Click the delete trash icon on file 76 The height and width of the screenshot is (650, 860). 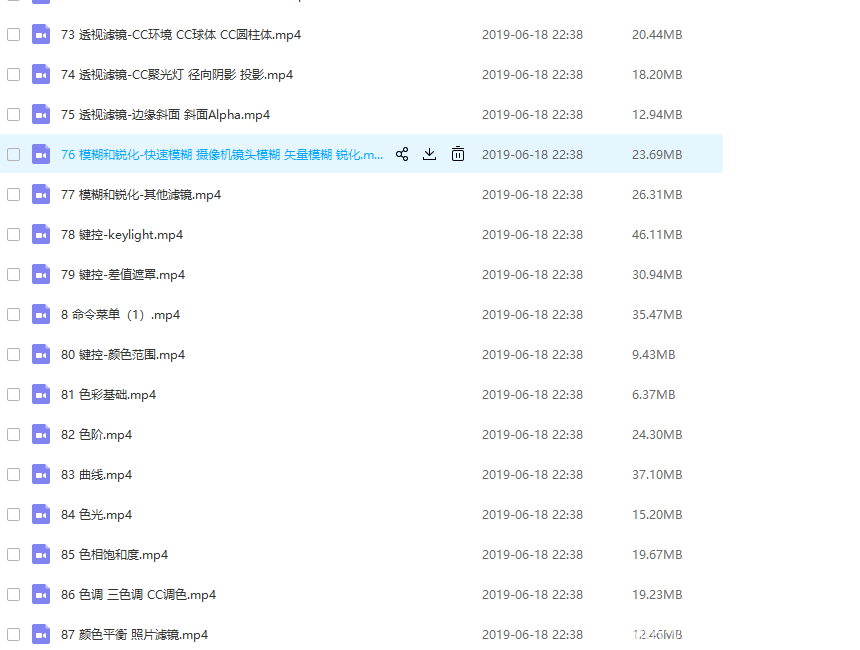[458, 154]
